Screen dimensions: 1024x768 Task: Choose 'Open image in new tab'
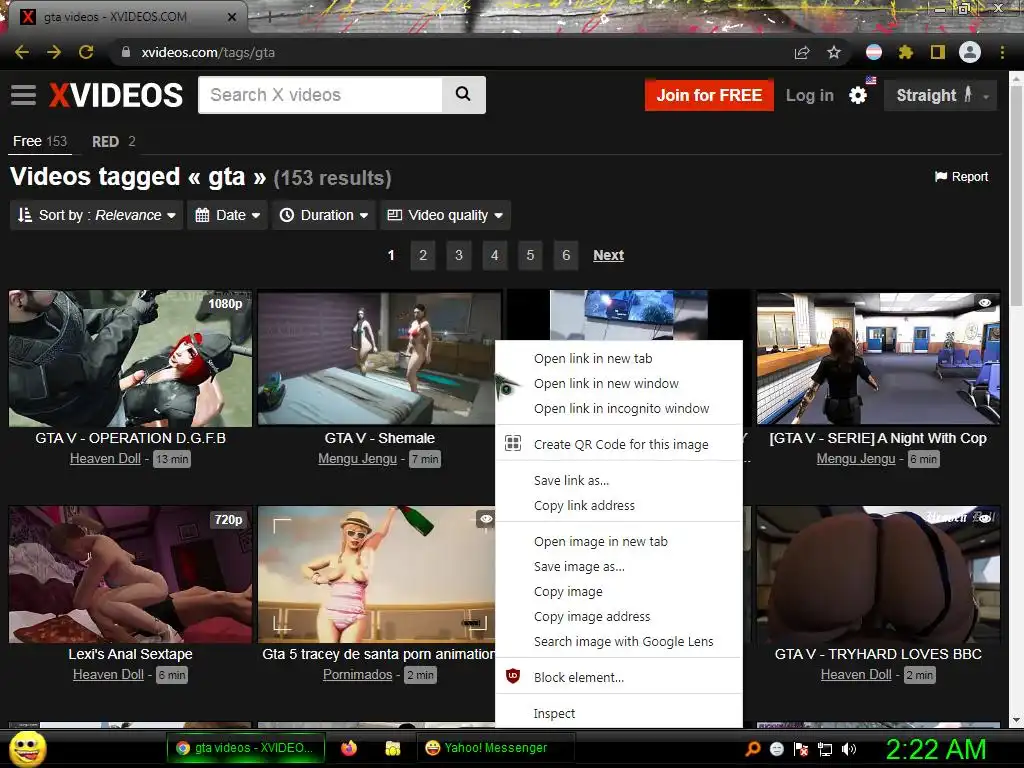pos(618,541)
